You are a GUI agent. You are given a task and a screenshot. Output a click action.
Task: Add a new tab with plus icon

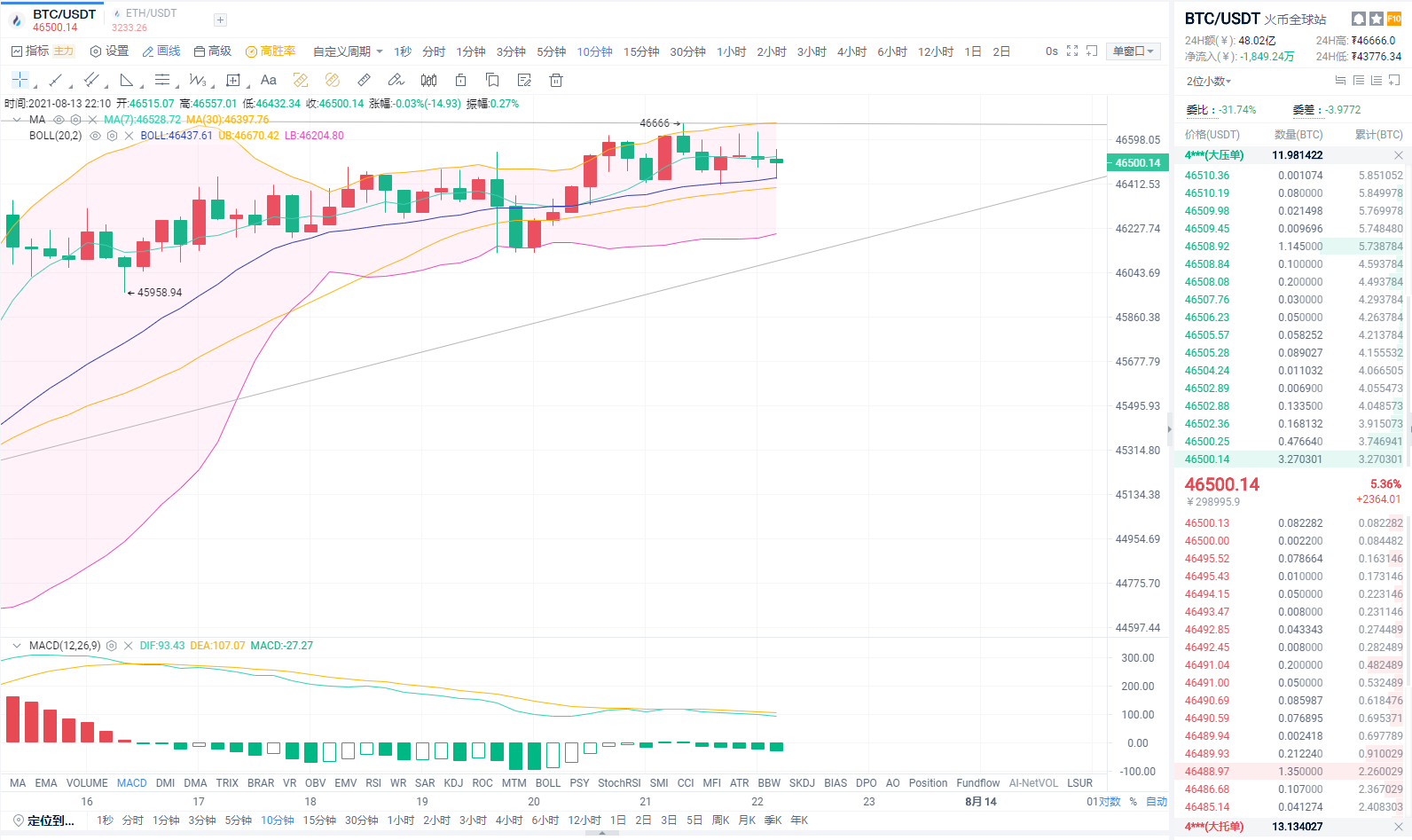click(220, 20)
